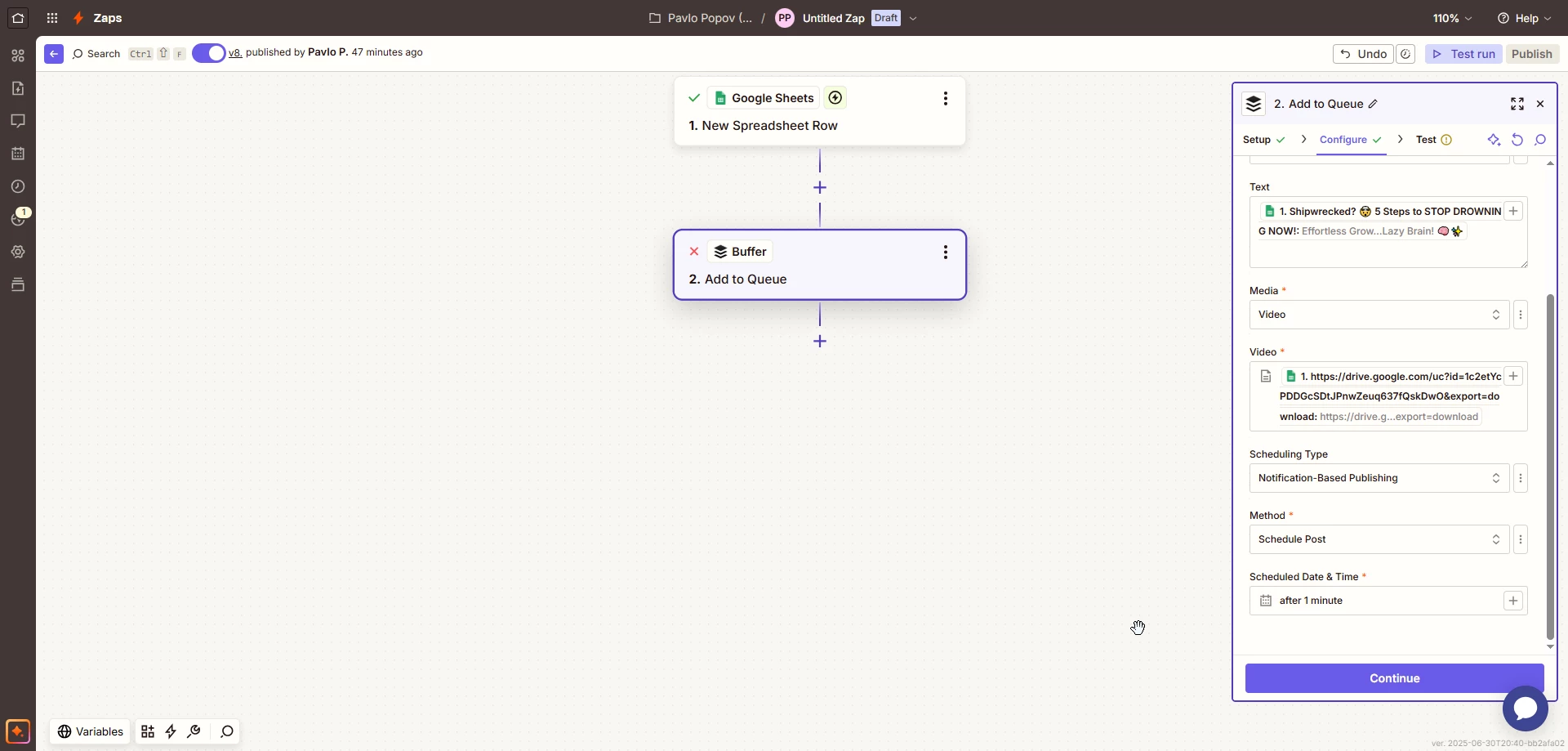Click the orange AI copilot icon
The height and width of the screenshot is (751, 1568).
pyautogui.click(x=18, y=731)
